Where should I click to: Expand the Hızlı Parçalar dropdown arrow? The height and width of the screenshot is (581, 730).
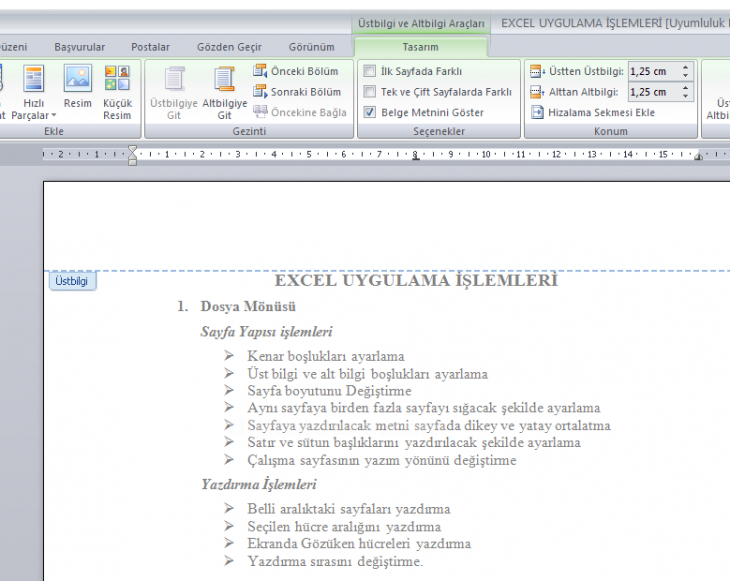53,116
